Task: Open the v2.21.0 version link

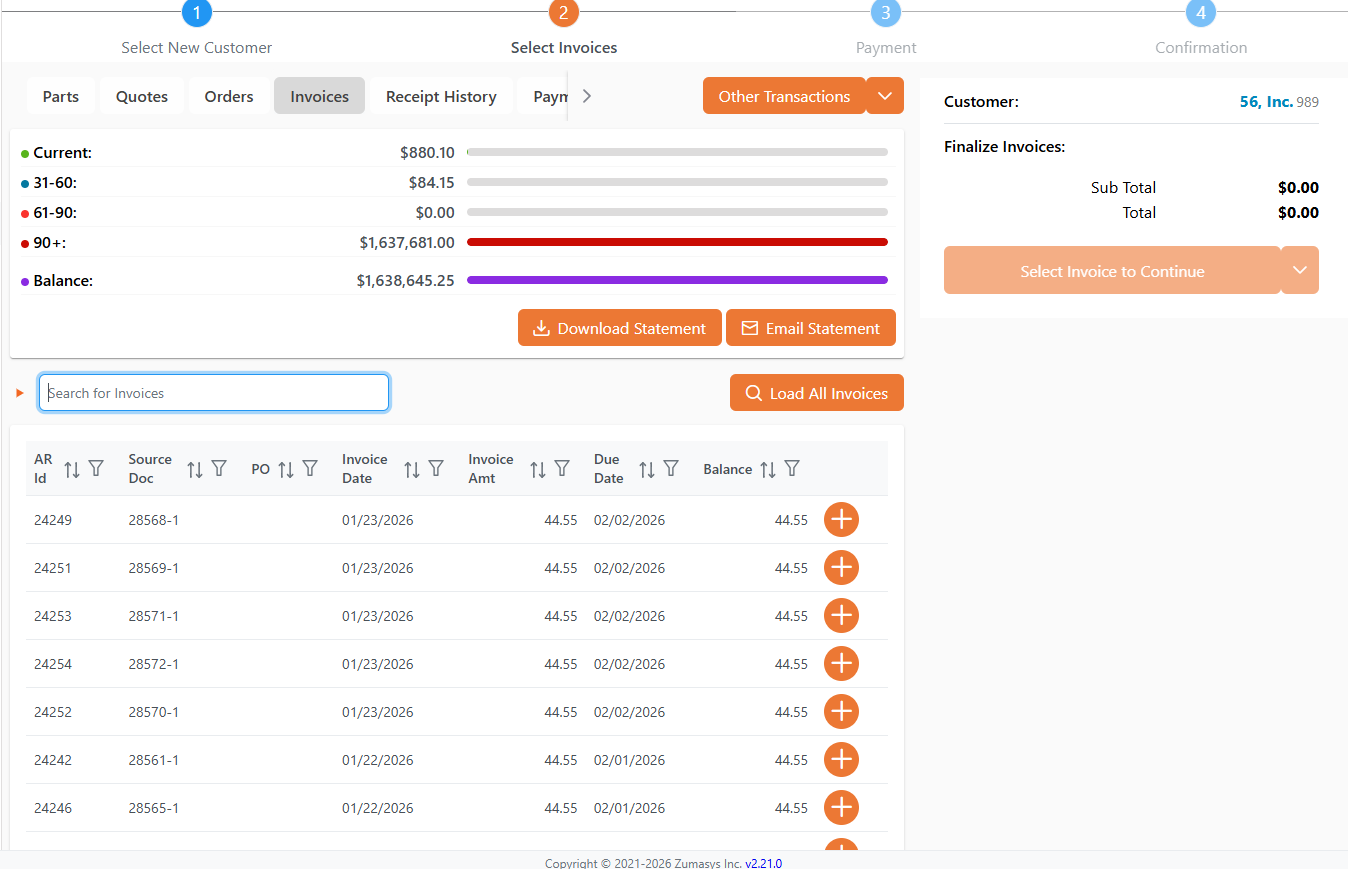Action: coord(764,863)
